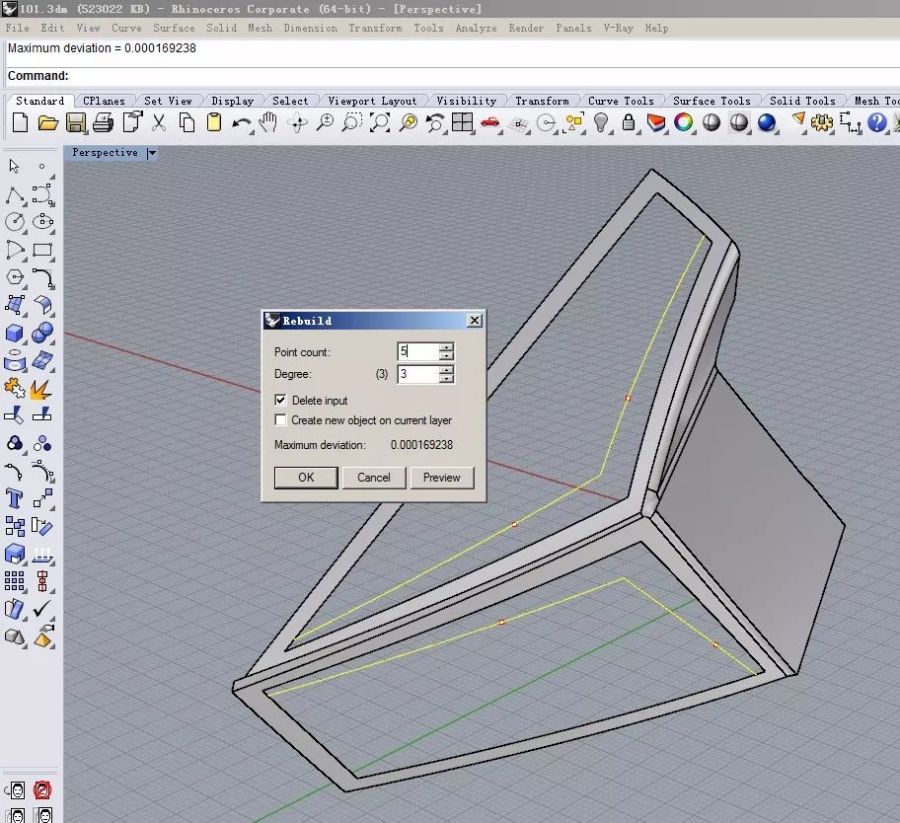Select the Pan view hand tool
The width and height of the screenshot is (900, 823).
point(268,123)
